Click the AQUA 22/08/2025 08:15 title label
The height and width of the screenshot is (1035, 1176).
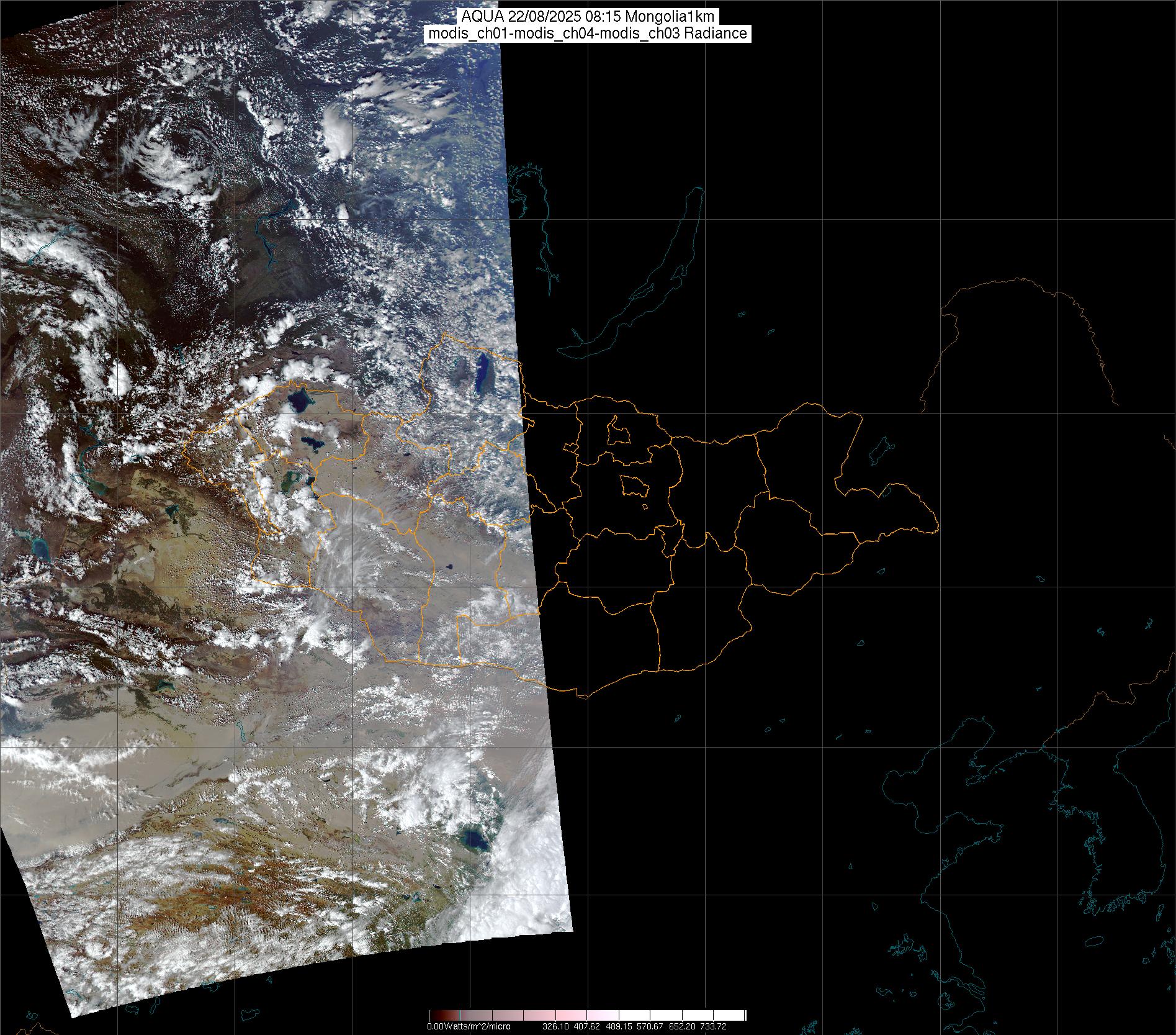coord(588,17)
